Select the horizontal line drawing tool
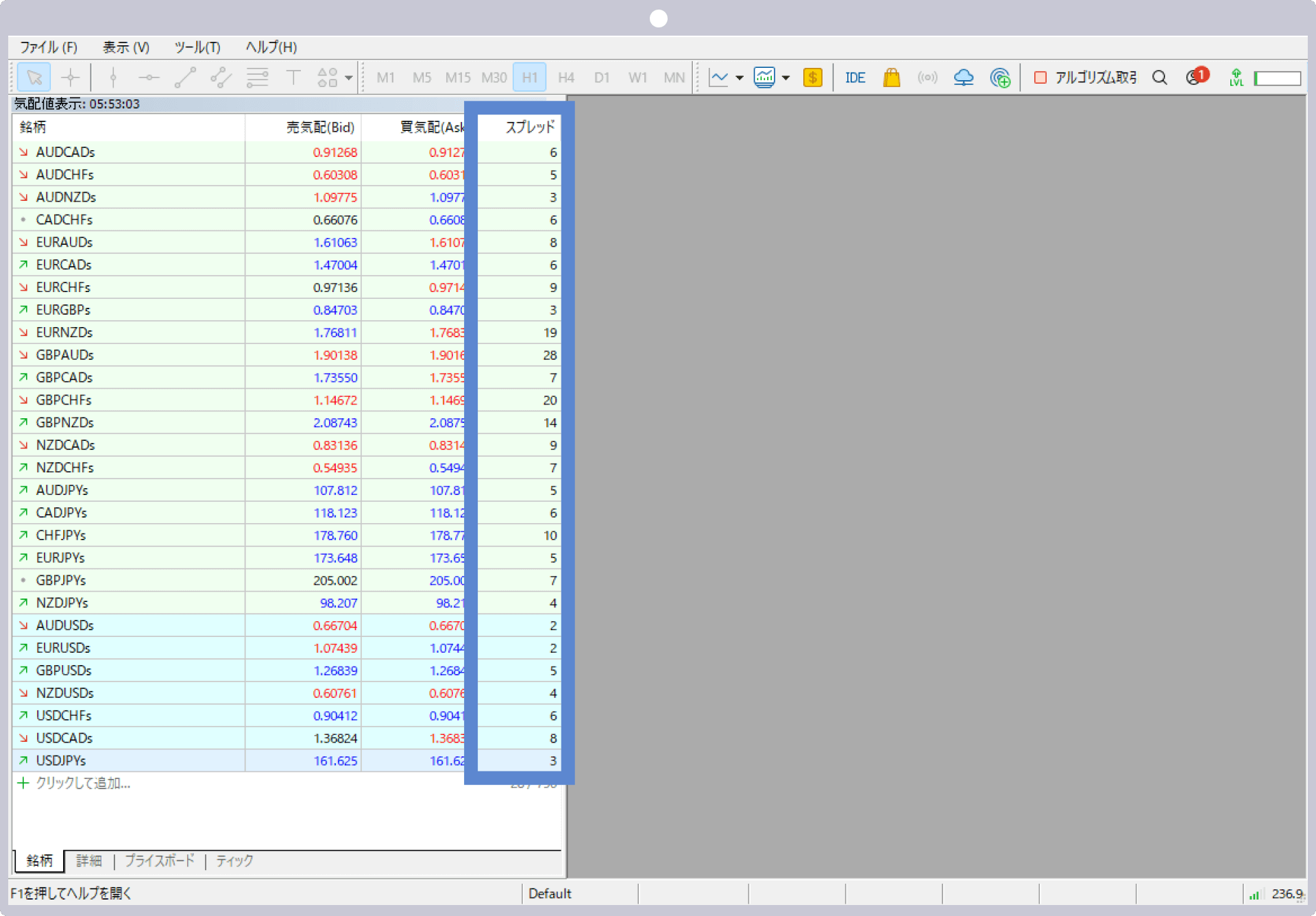 (x=149, y=77)
